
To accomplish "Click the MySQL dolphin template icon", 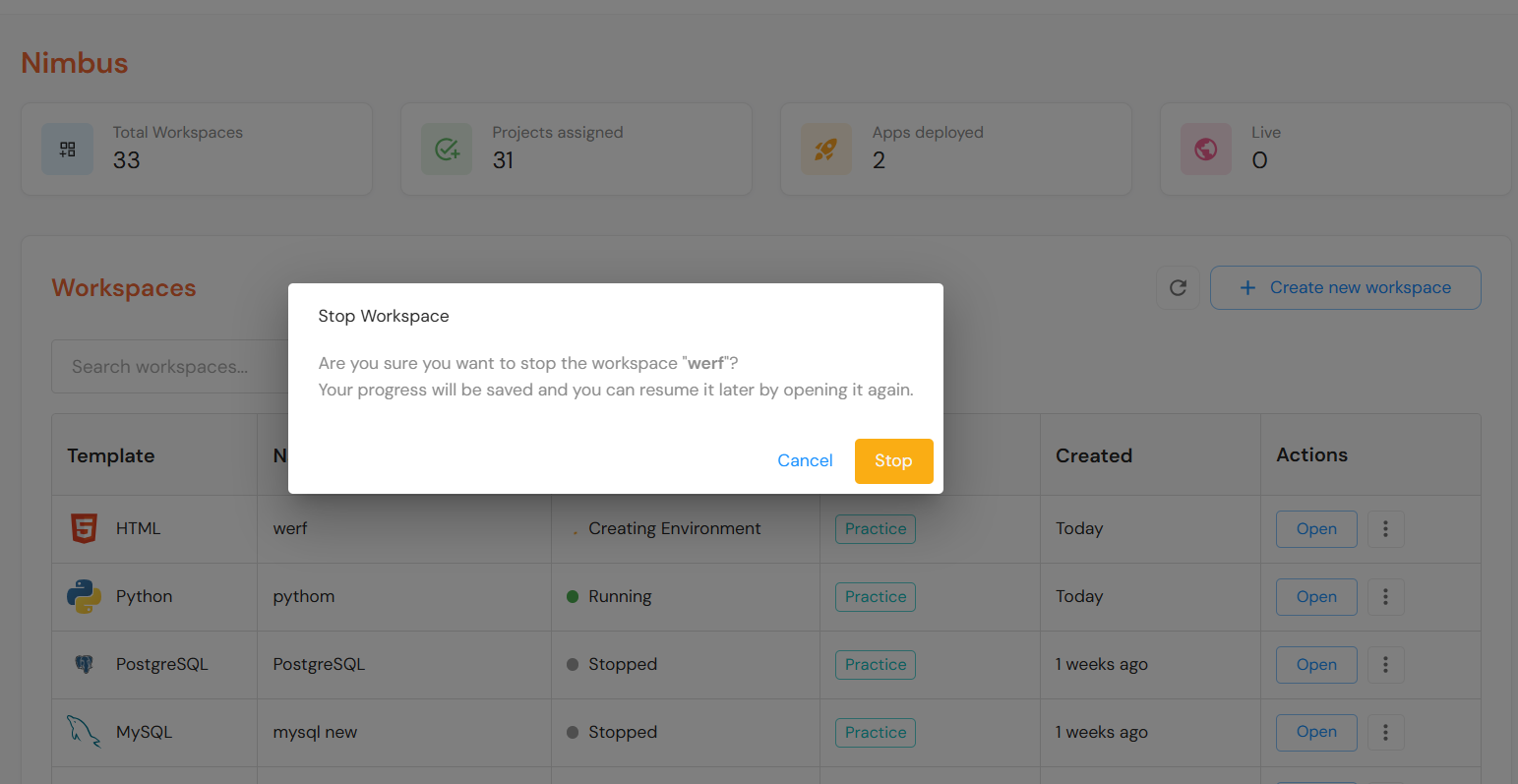I will (x=85, y=732).
